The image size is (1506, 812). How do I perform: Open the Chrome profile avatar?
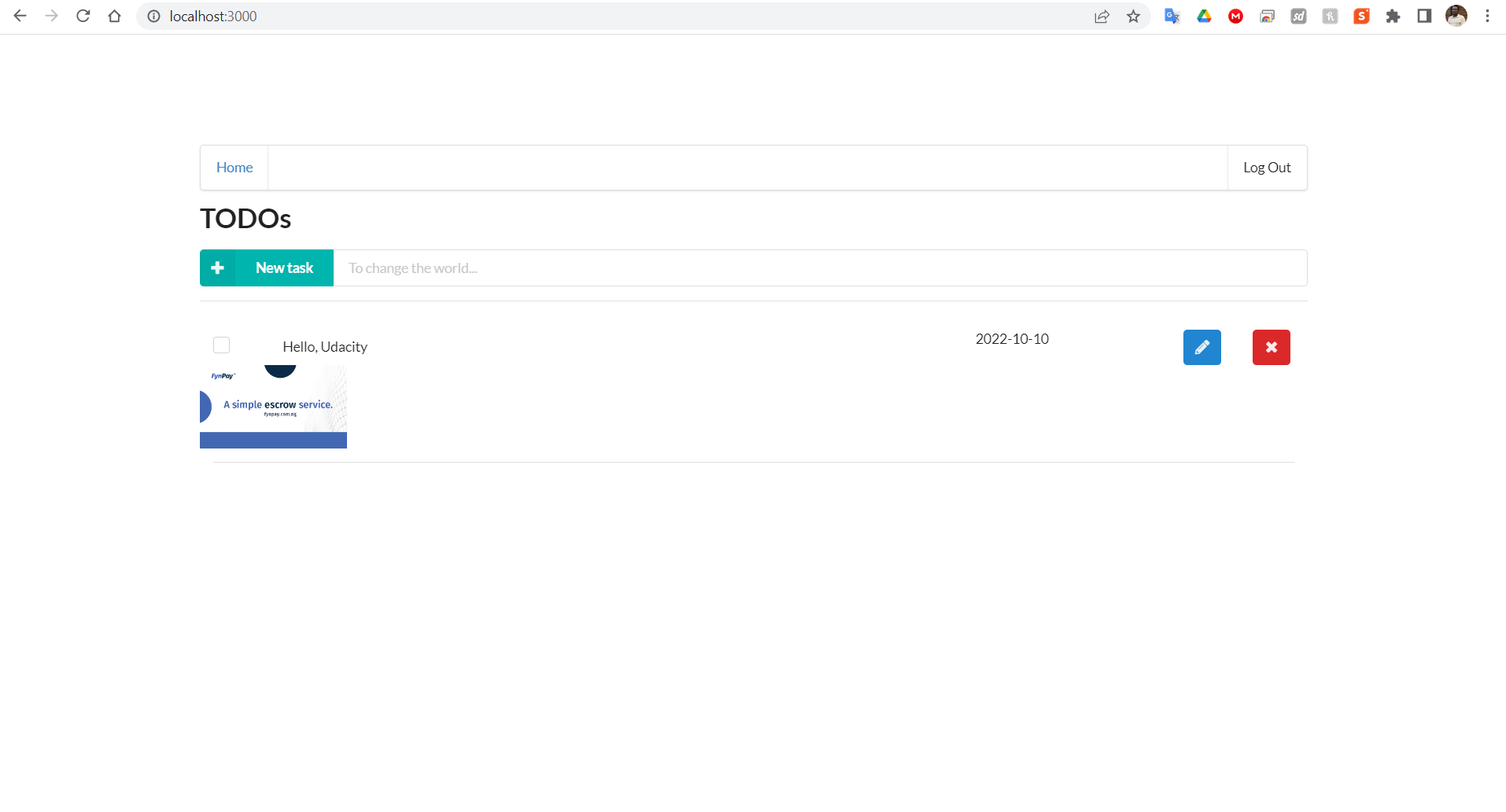pyautogui.click(x=1456, y=16)
